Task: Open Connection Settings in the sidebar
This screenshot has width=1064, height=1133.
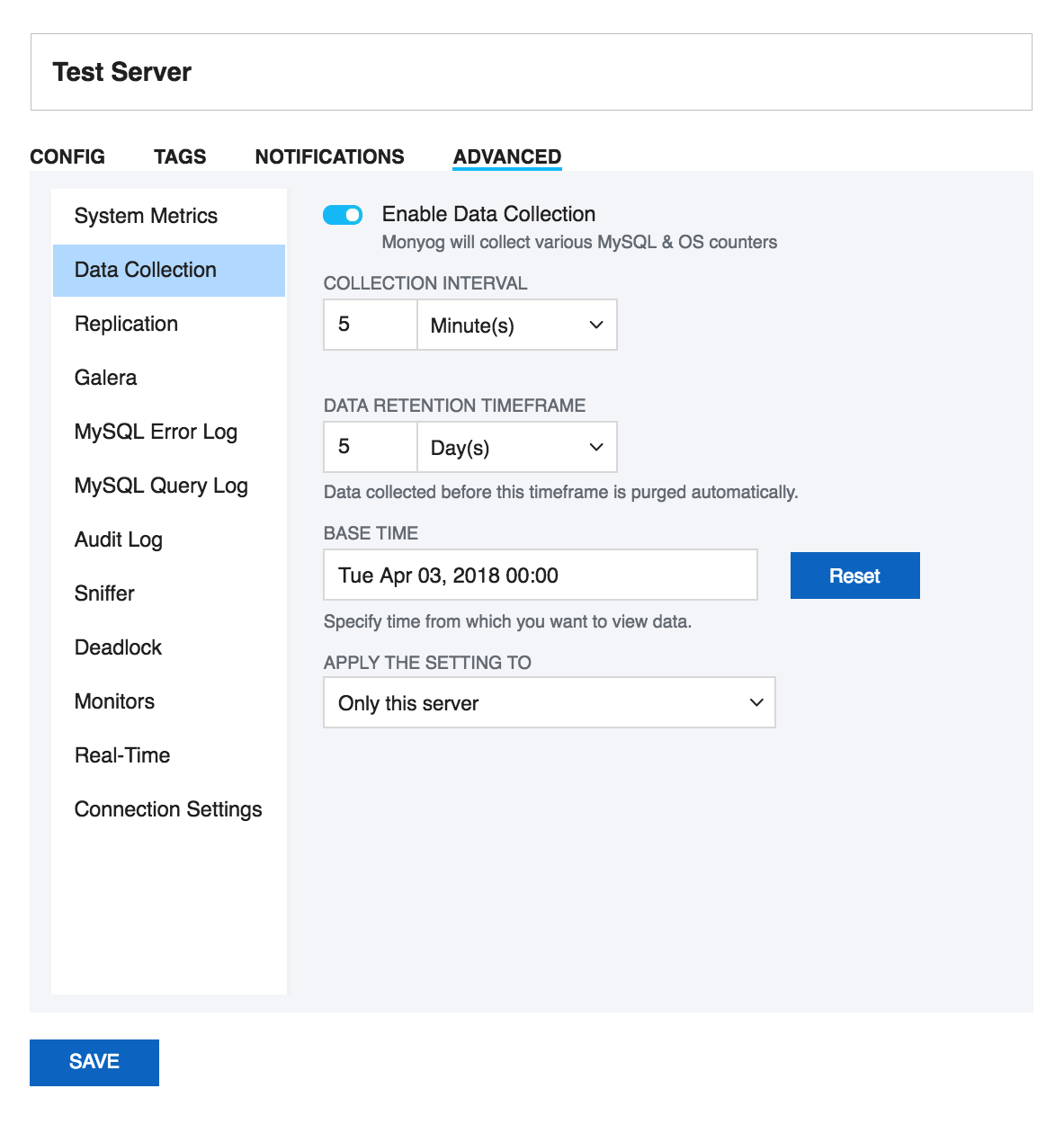Action: [168, 809]
